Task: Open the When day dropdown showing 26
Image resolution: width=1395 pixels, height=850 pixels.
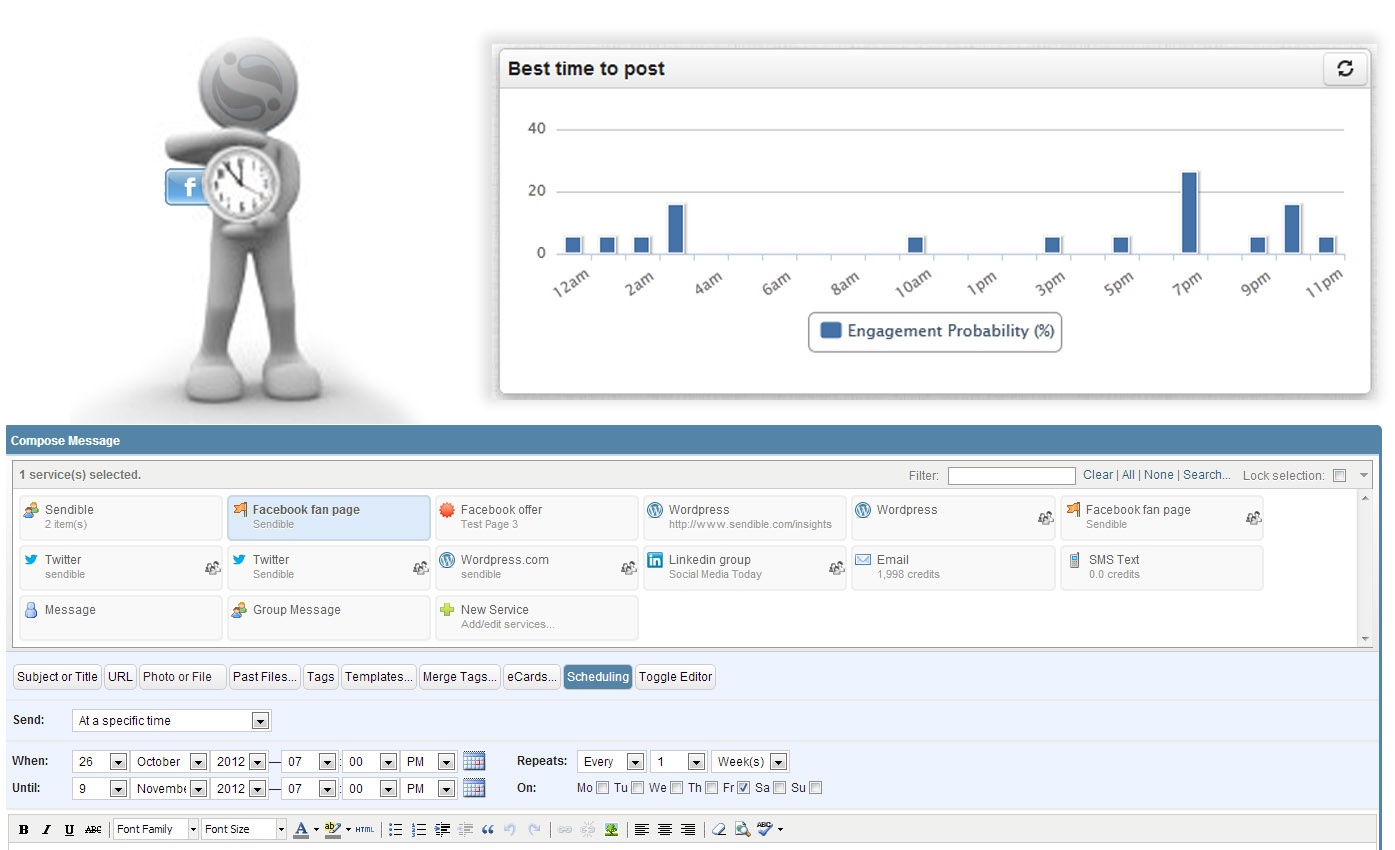Action: [100, 762]
